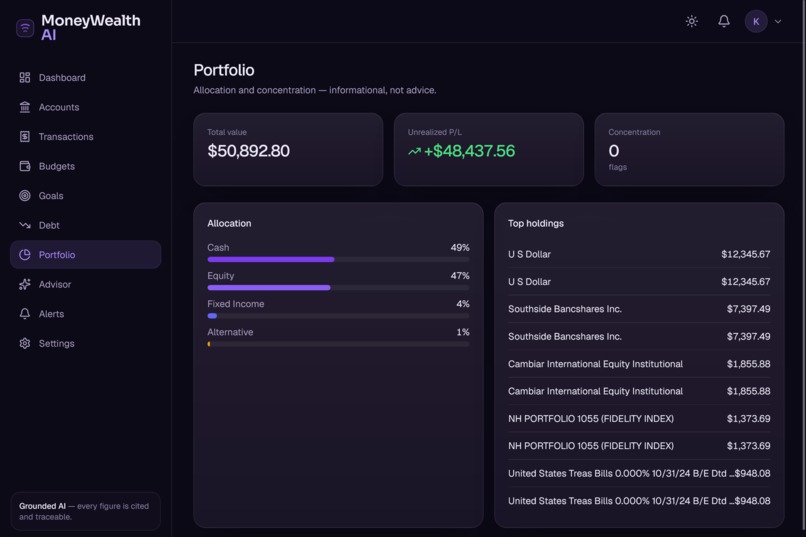Screen dimensions: 806x537
Task: Click the Total value card
Action: 288,150
